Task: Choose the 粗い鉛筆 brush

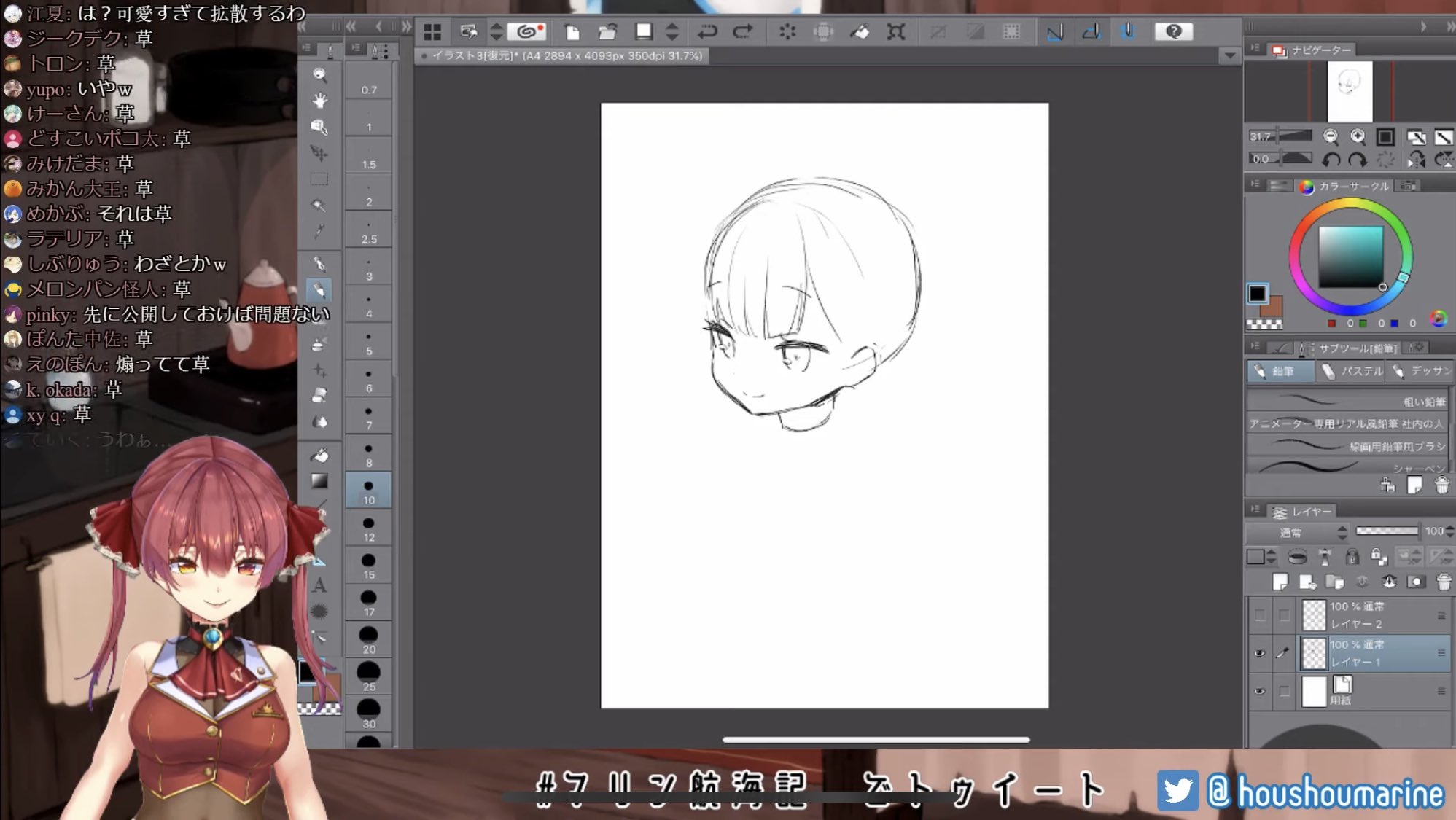Action: click(x=1347, y=401)
